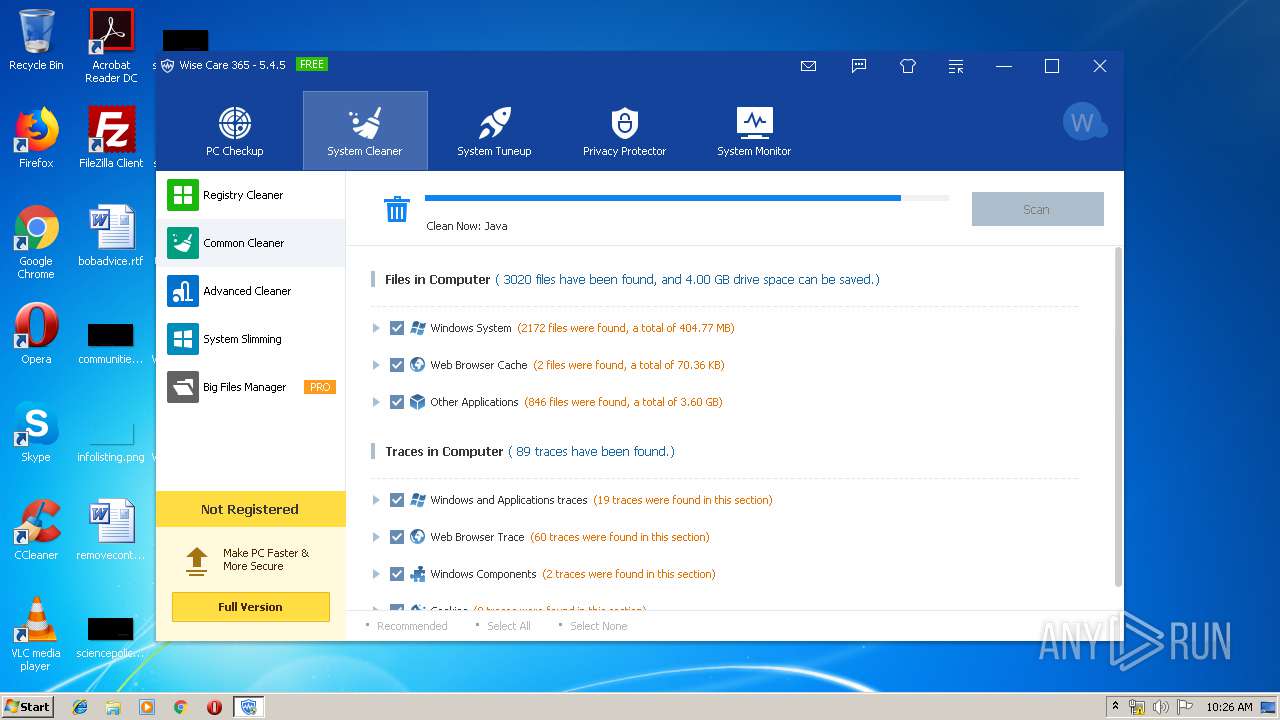
Task: Select Registry Cleaner in sidebar
Action: pyautogui.click(x=250, y=195)
